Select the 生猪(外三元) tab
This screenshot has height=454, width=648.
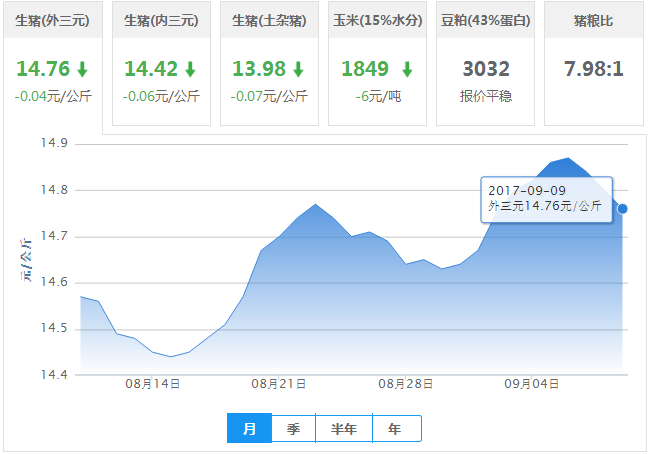pyautogui.click(x=53, y=20)
